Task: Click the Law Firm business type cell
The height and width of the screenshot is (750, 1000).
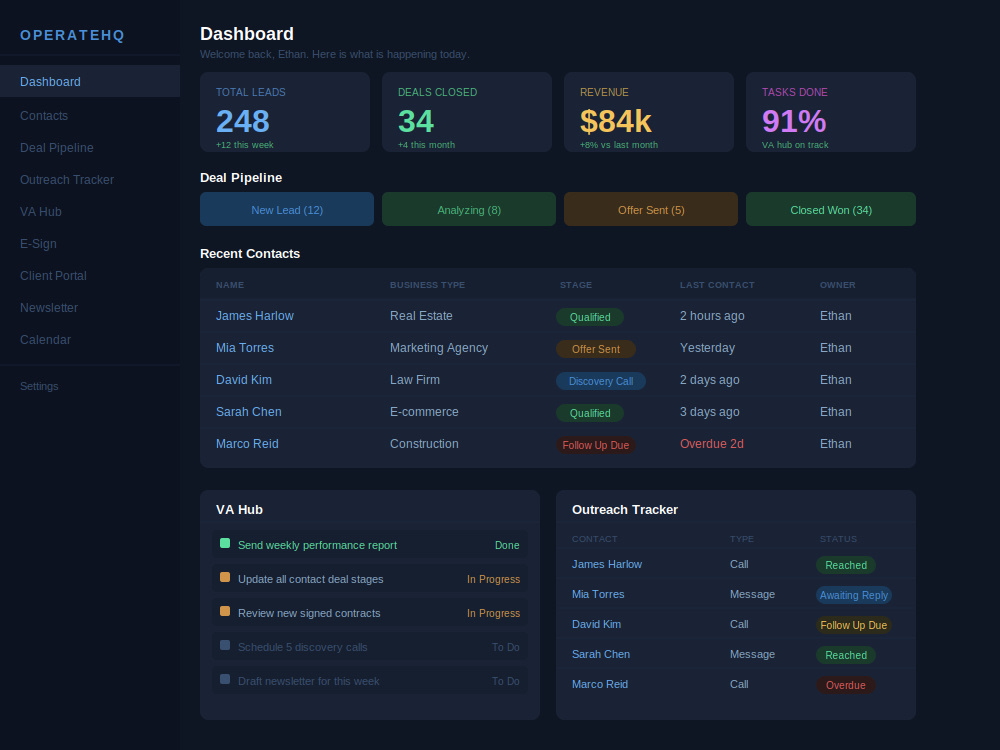Action: pyautogui.click(x=415, y=379)
